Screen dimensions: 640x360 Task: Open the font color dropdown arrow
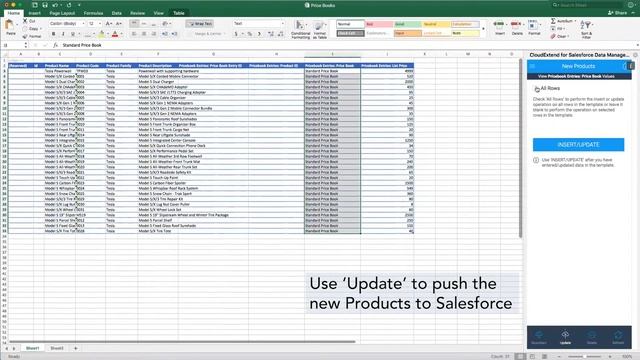click(122, 34)
